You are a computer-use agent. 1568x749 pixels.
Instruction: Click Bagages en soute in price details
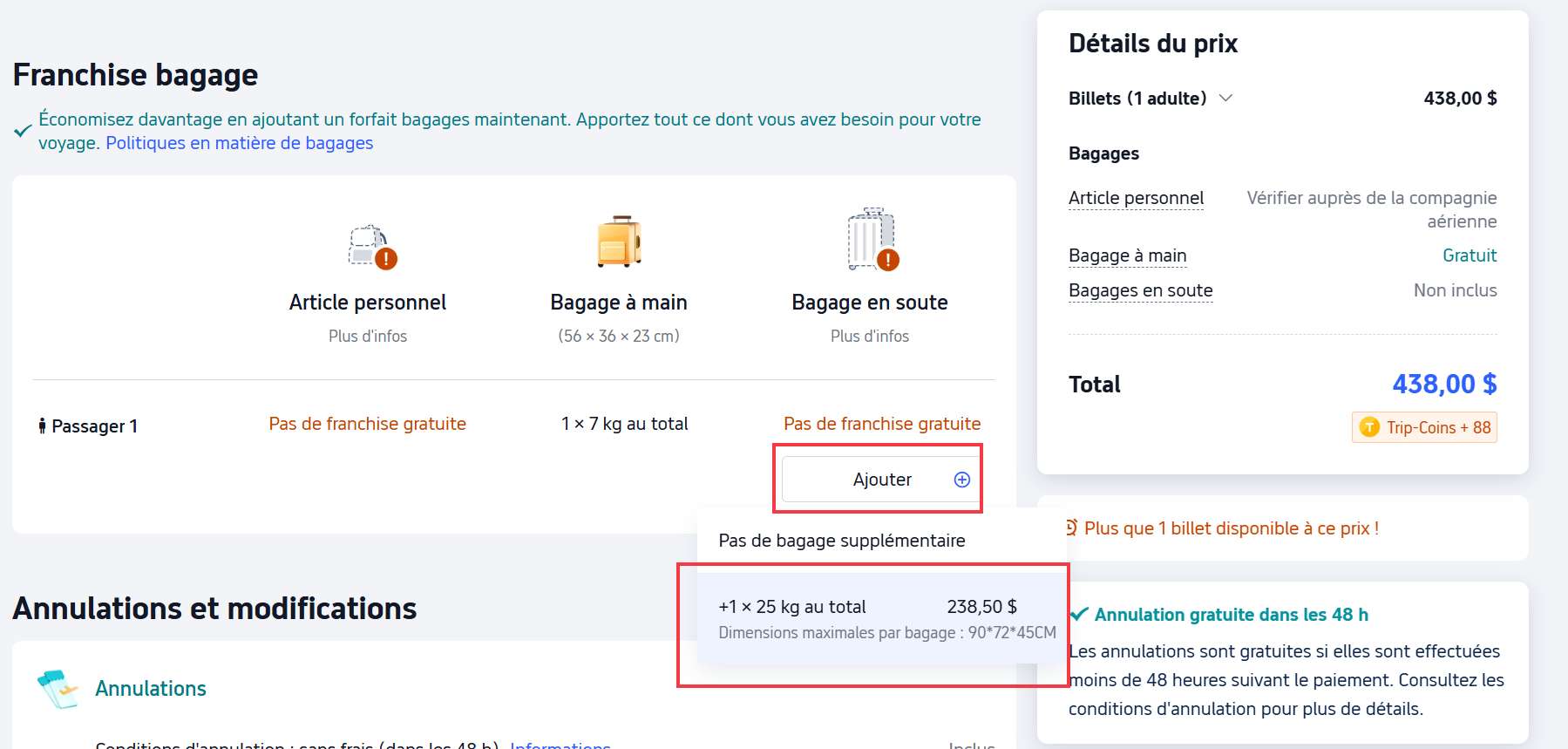1140,290
